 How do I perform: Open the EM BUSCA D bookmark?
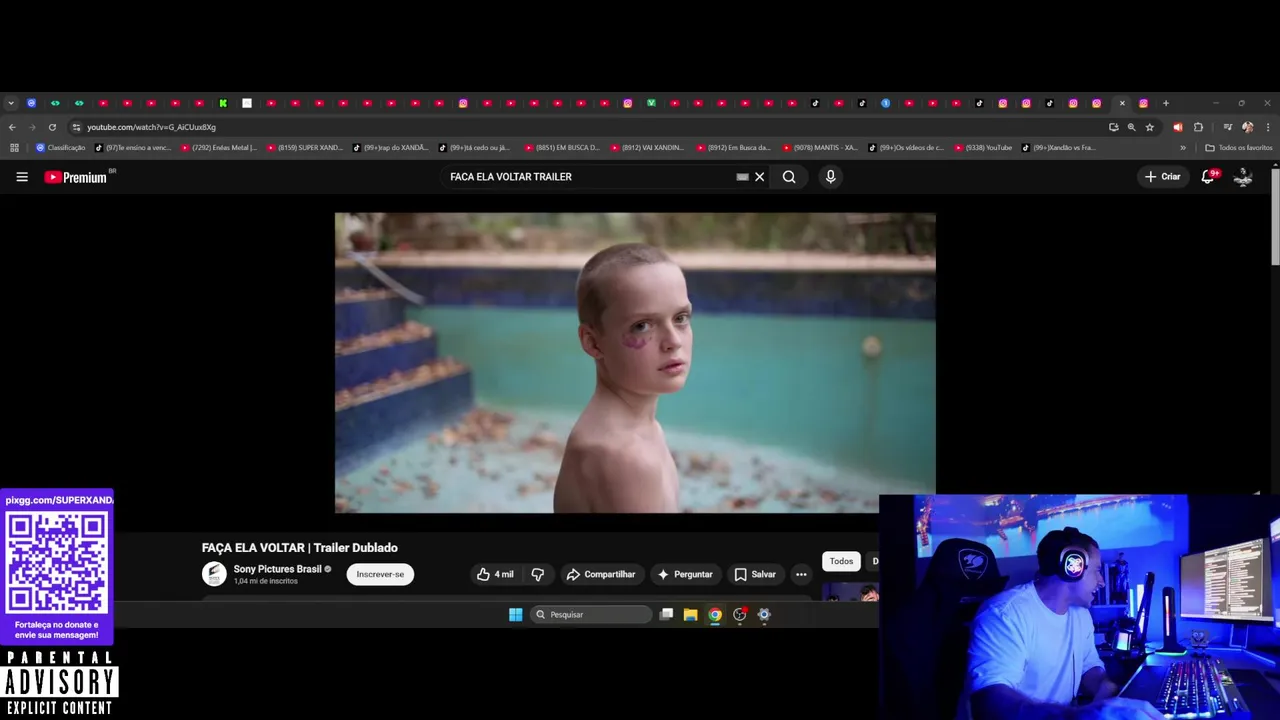(562, 148)
